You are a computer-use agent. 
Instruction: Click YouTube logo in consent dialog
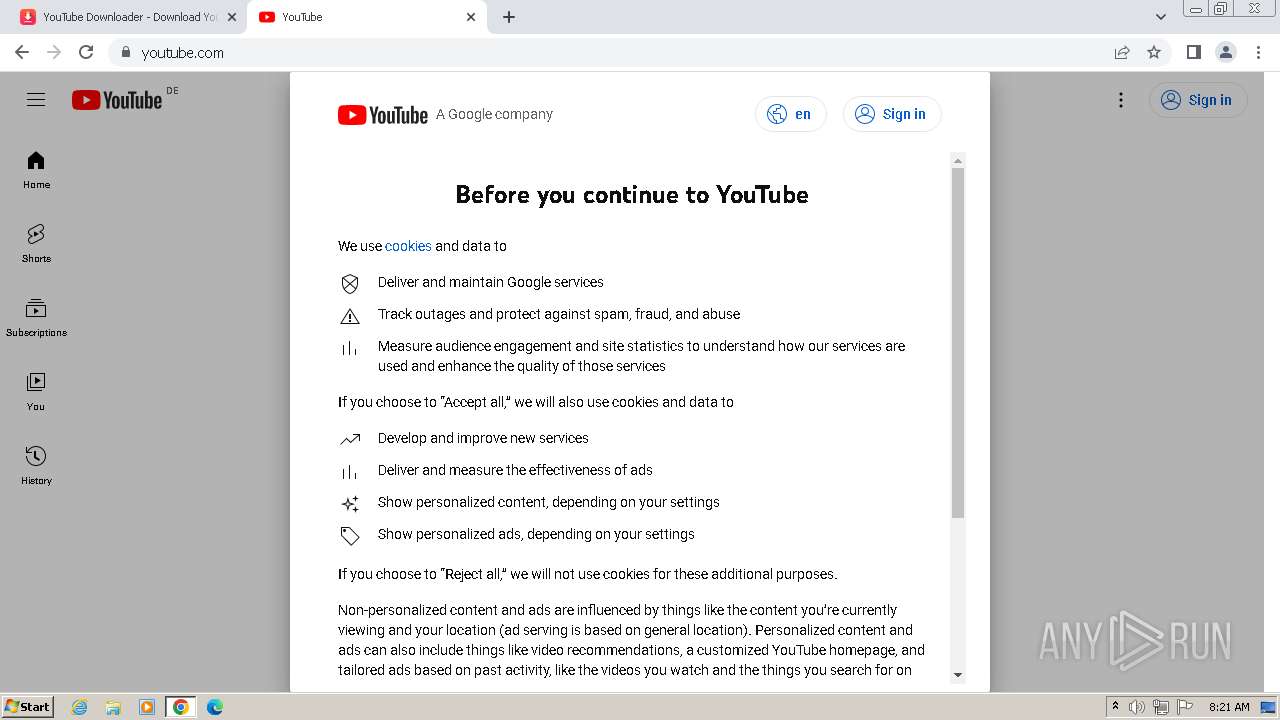[383, 115]
